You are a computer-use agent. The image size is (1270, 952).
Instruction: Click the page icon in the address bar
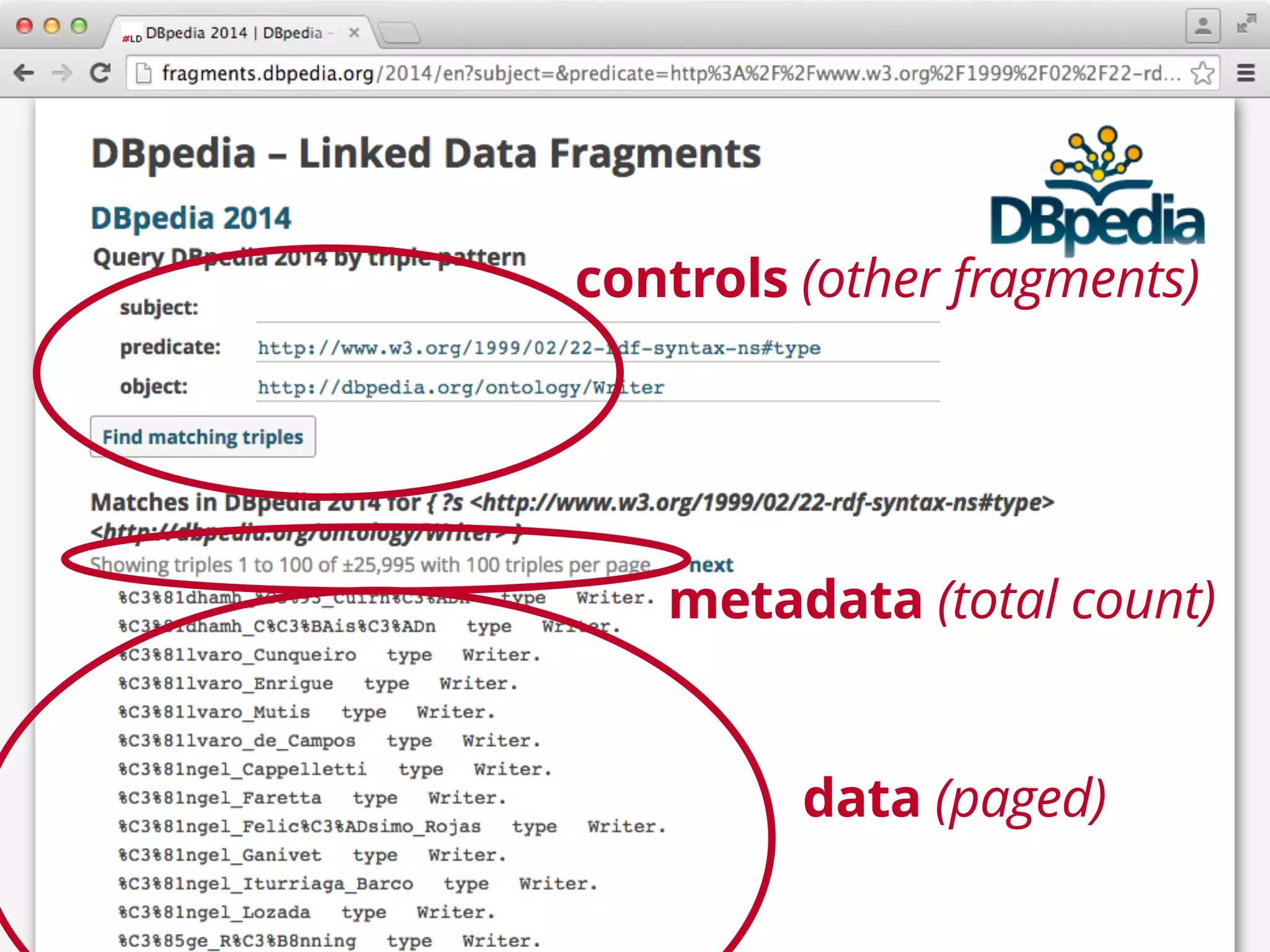(x=144, y=73)
